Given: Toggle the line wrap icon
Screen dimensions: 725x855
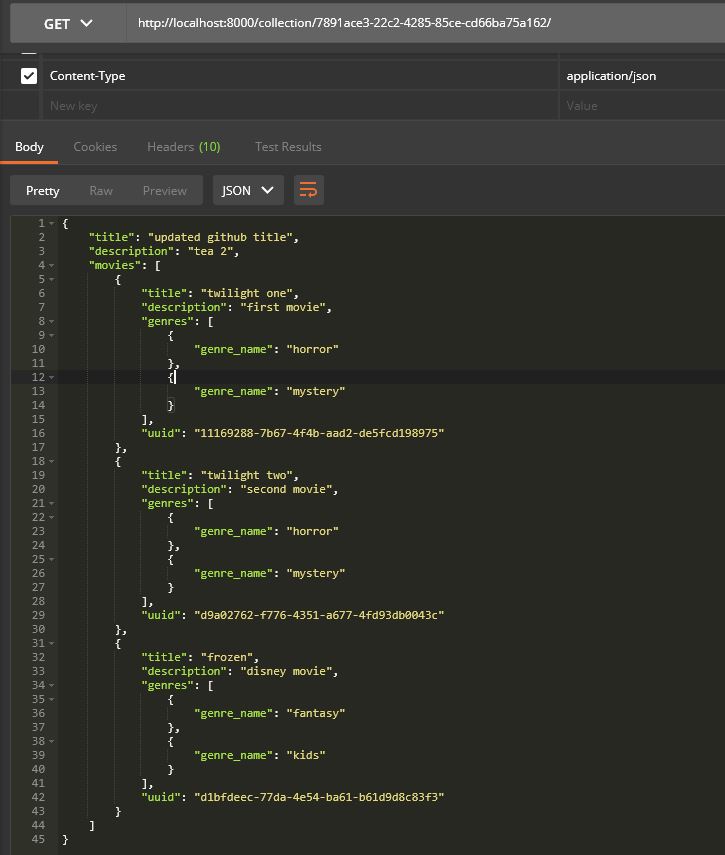Looking at the screenshot, I should (309, 190).
